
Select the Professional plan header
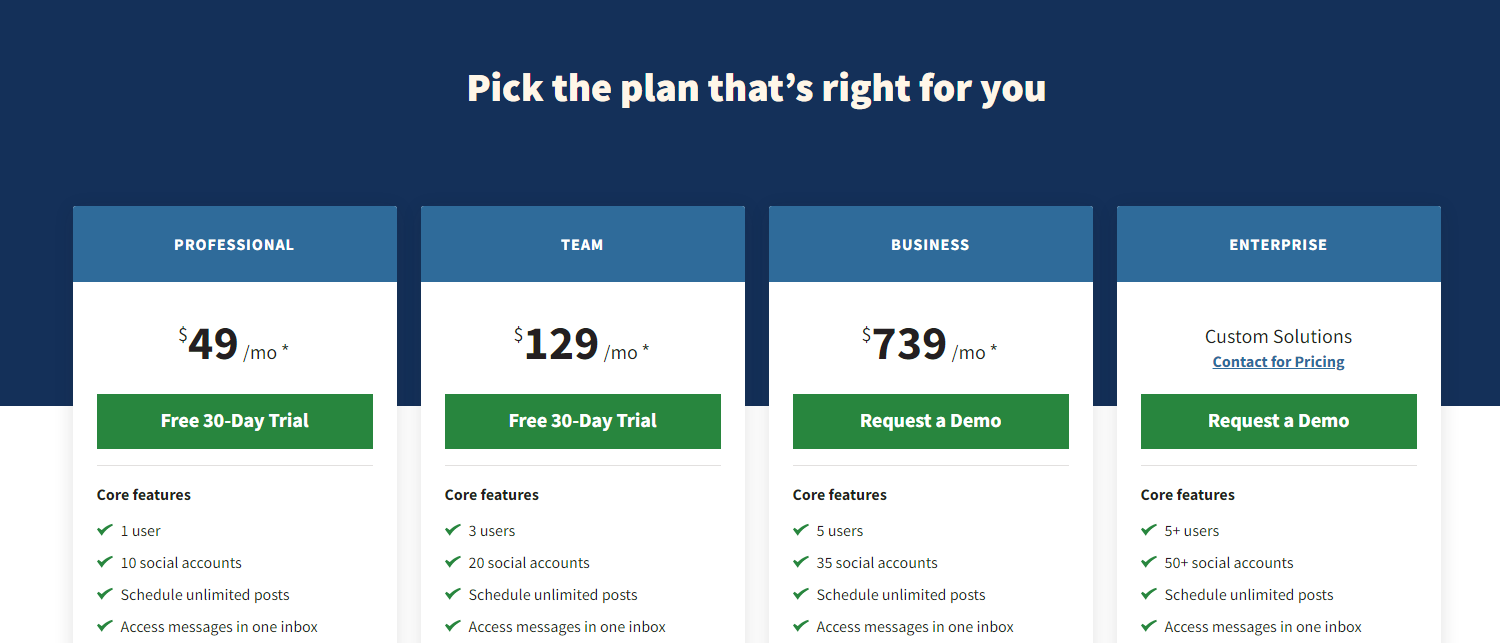click(x=235, y=244)
